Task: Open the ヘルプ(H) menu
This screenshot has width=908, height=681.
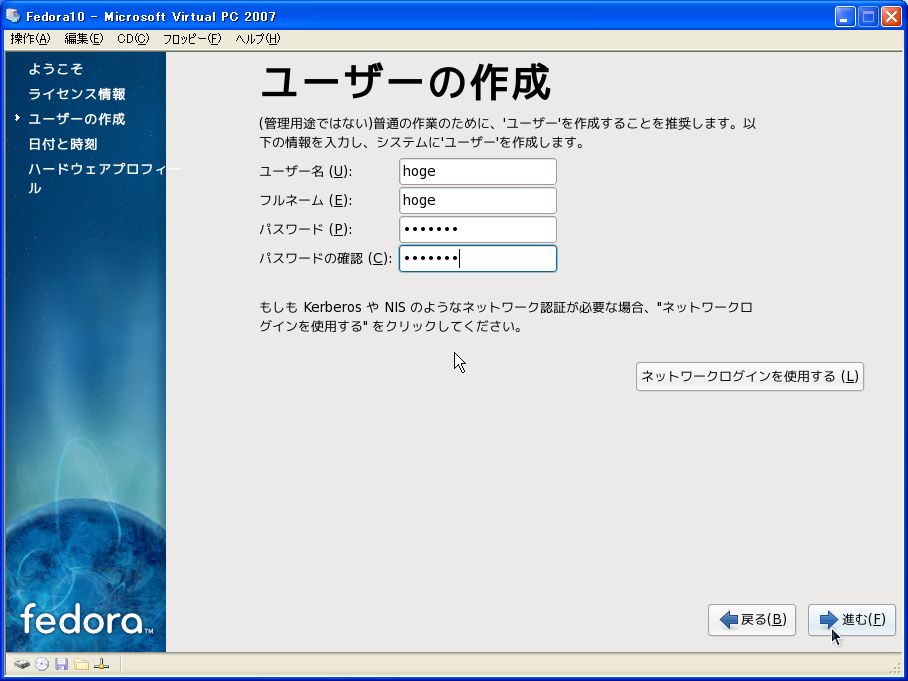Action: (258, 39)
